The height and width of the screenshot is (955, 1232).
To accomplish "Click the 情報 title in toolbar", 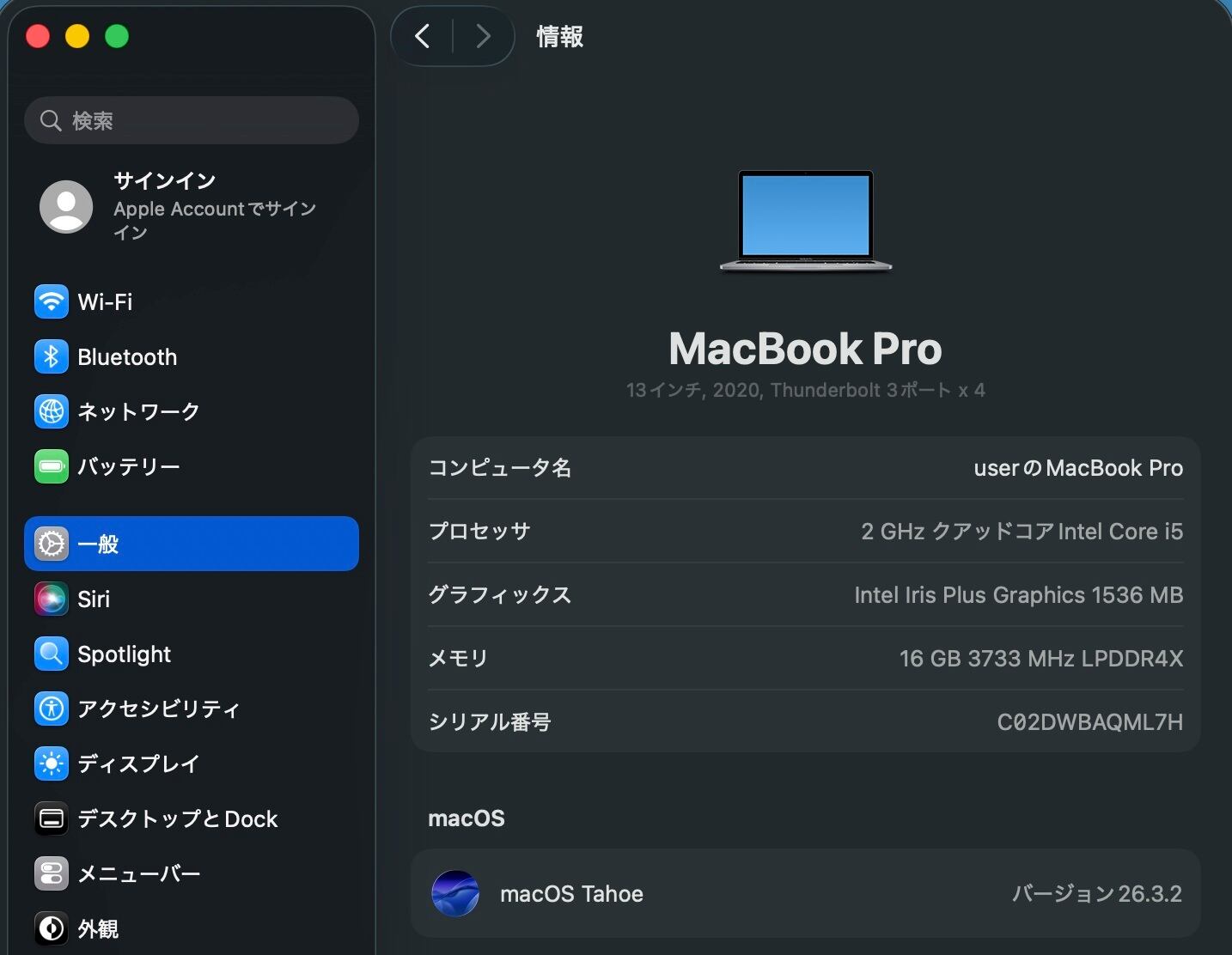I will tap(560, 36).
